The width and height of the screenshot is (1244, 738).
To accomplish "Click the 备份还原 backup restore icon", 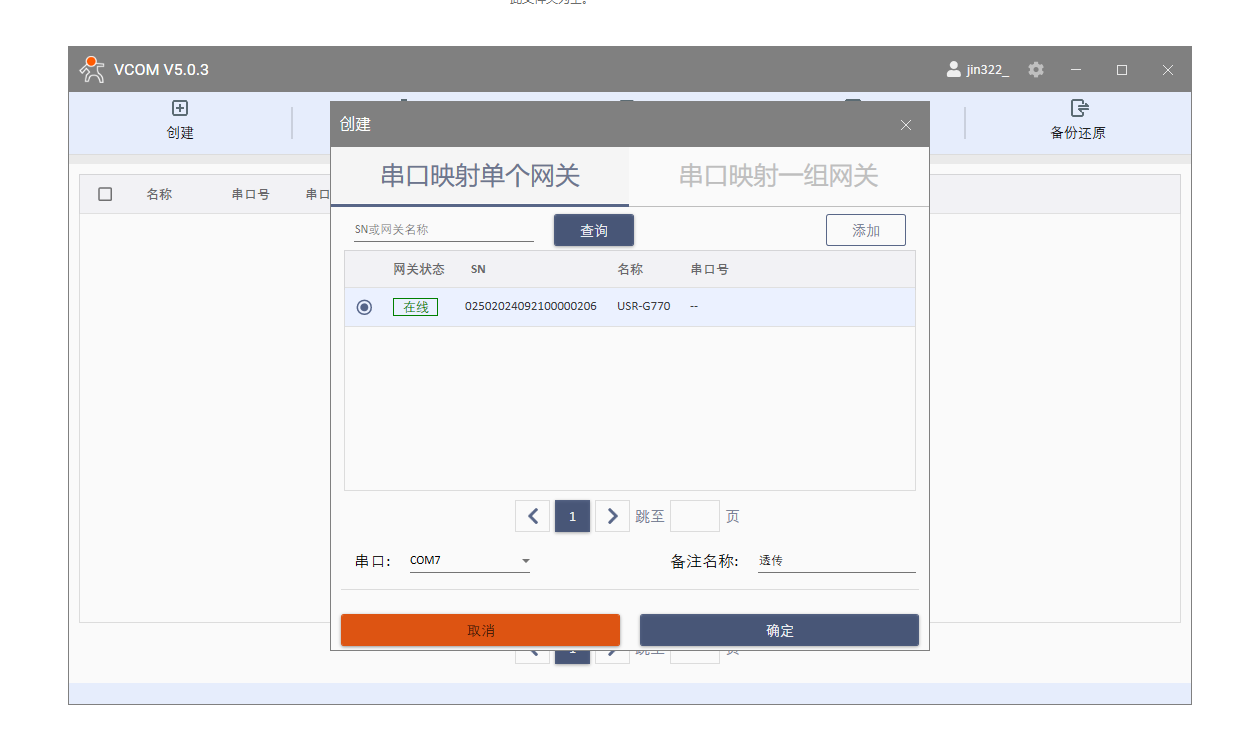I will point(1078,109).
